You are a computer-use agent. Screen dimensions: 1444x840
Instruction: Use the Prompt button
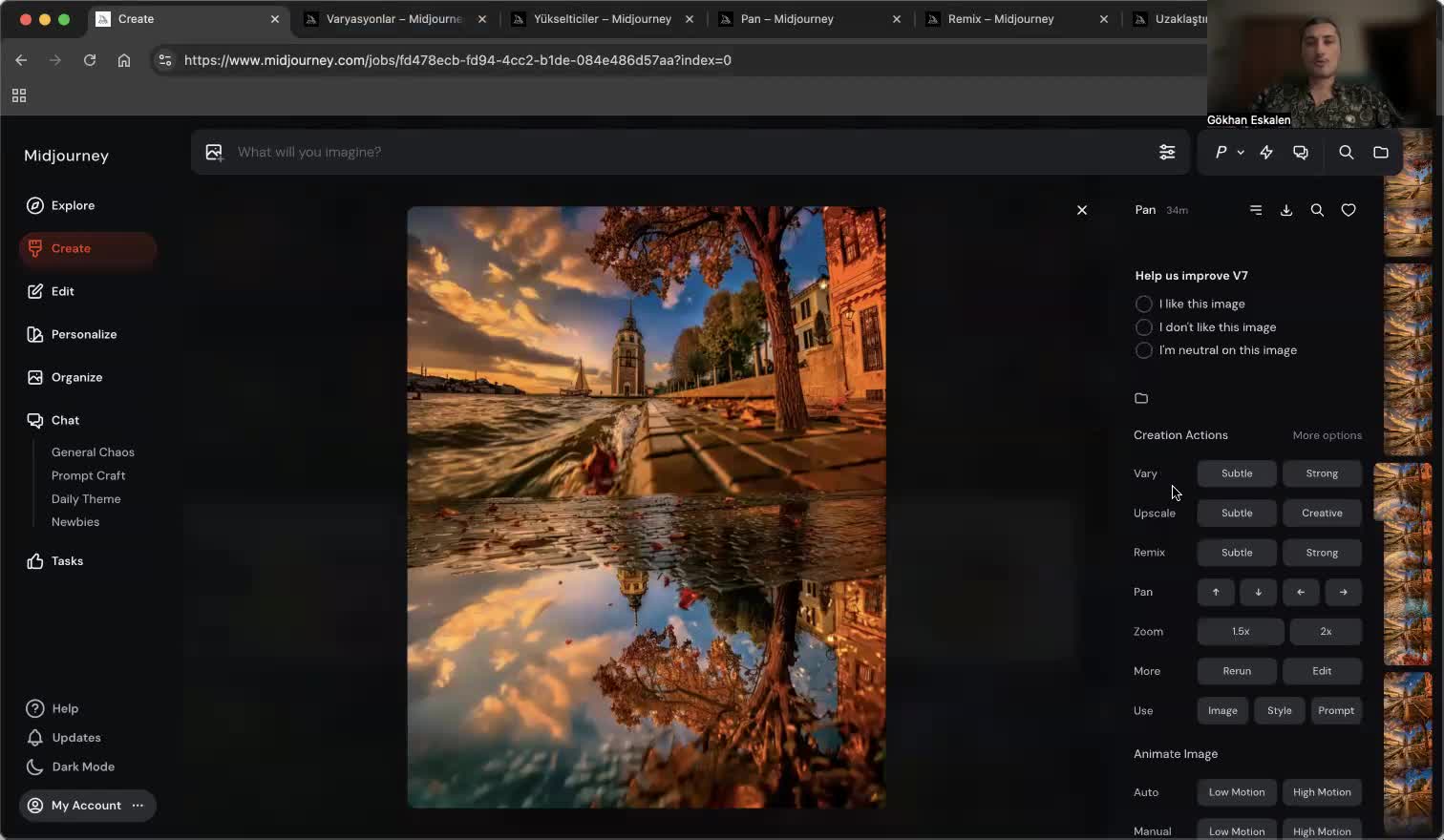point(1336,711)
